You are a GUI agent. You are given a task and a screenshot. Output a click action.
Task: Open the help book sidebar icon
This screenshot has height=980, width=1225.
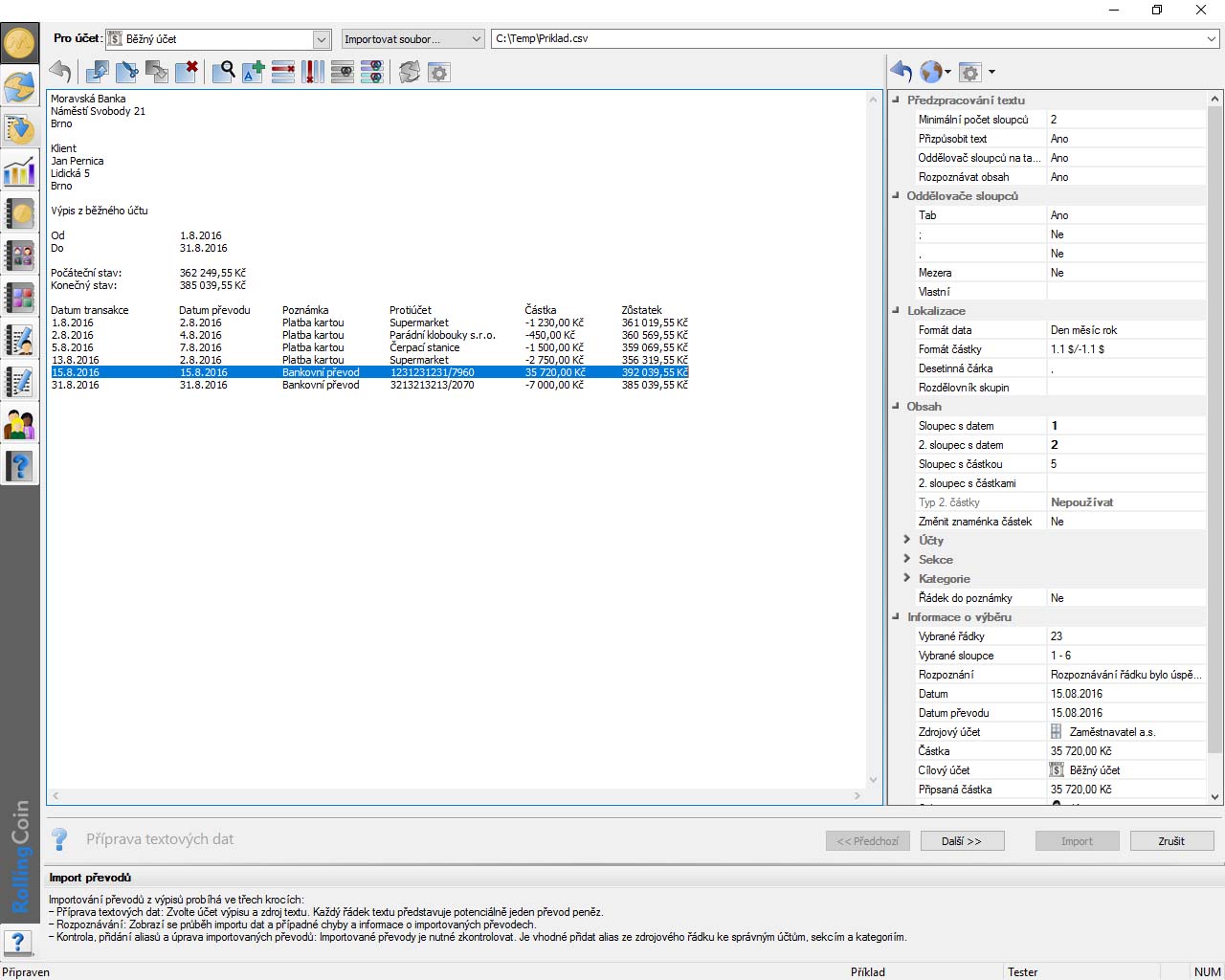(x=19, y=466)
